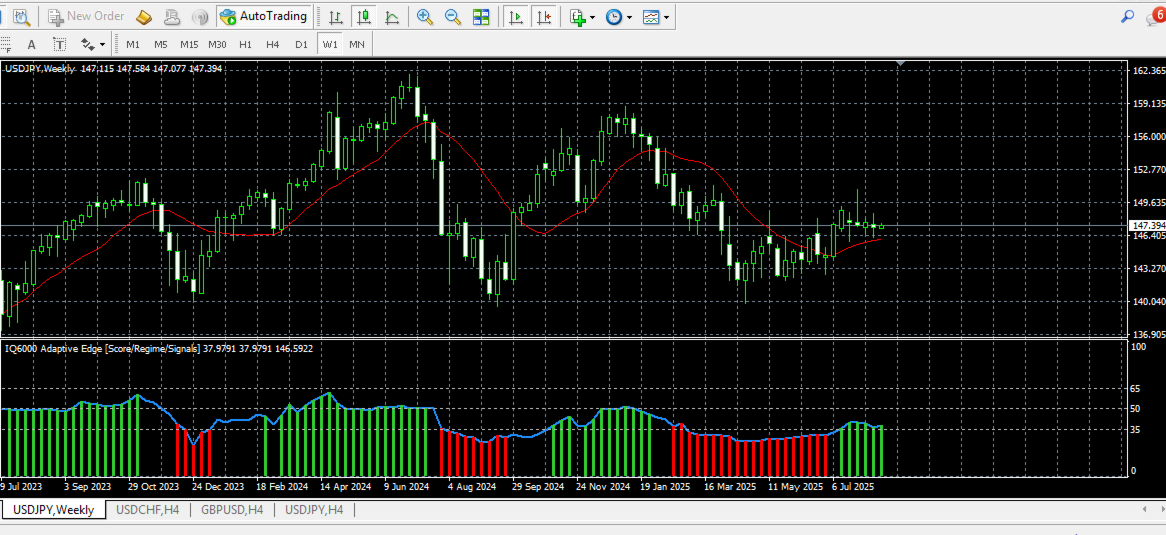The height and width of the screenshot is (535, 1166).
Task: Switch to M5 timeframe
Action: pos(161,45)
